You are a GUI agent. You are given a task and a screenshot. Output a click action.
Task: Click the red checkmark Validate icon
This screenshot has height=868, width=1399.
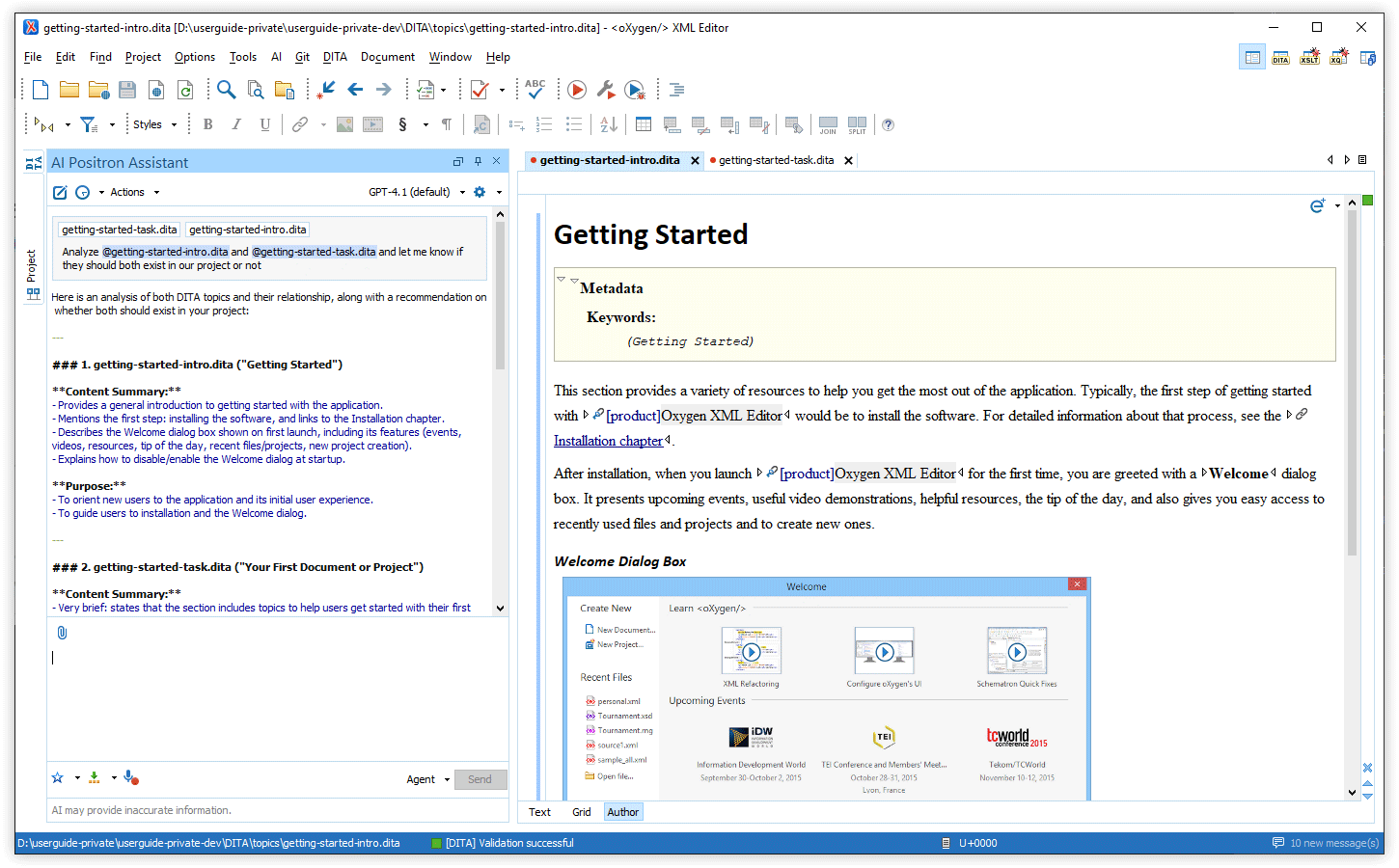480,90
